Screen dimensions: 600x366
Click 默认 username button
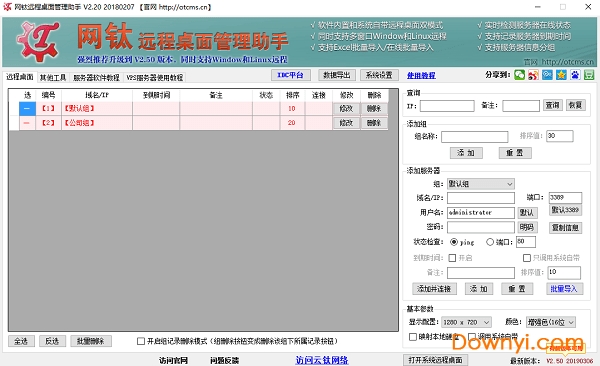tap(527, 212)
